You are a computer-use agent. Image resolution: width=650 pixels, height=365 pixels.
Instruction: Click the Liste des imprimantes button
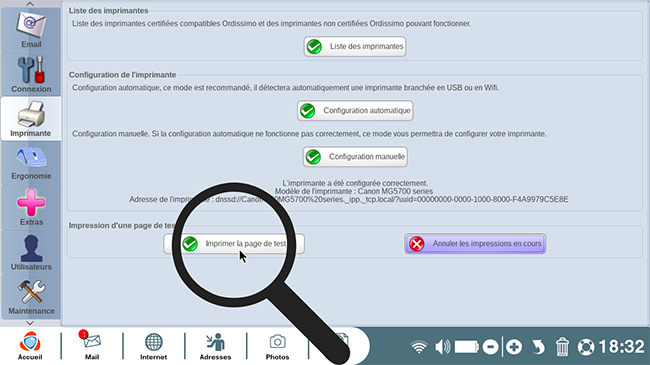pos(355,46)
